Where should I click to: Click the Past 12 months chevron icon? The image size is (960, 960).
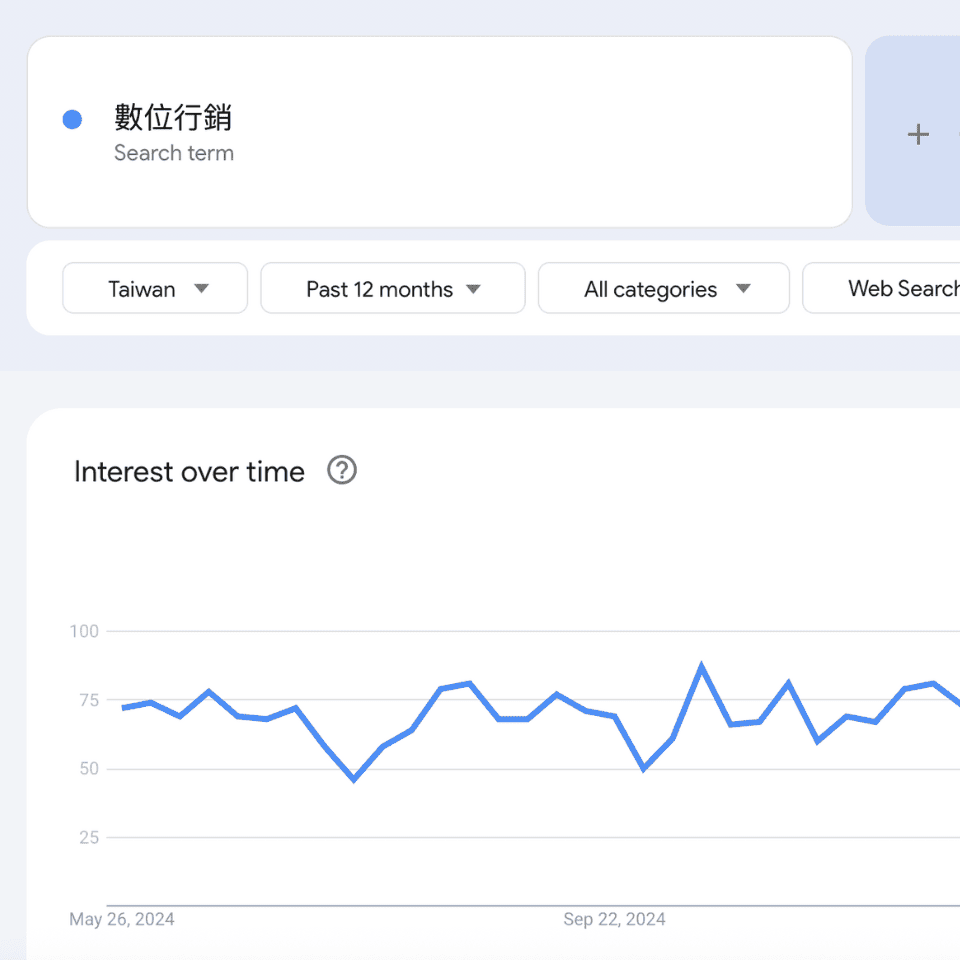tap(473, 288)
